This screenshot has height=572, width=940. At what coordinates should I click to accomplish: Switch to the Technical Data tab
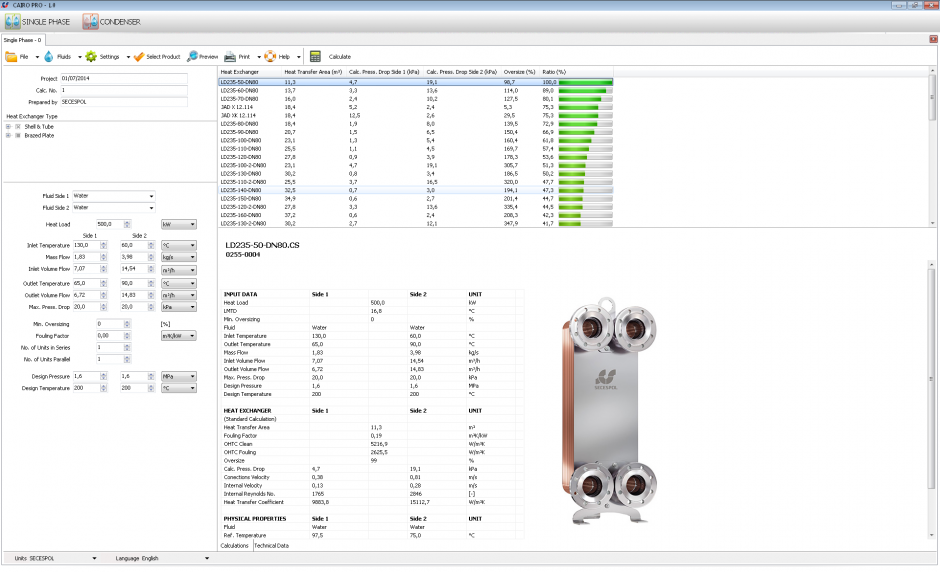click(272, 546)
